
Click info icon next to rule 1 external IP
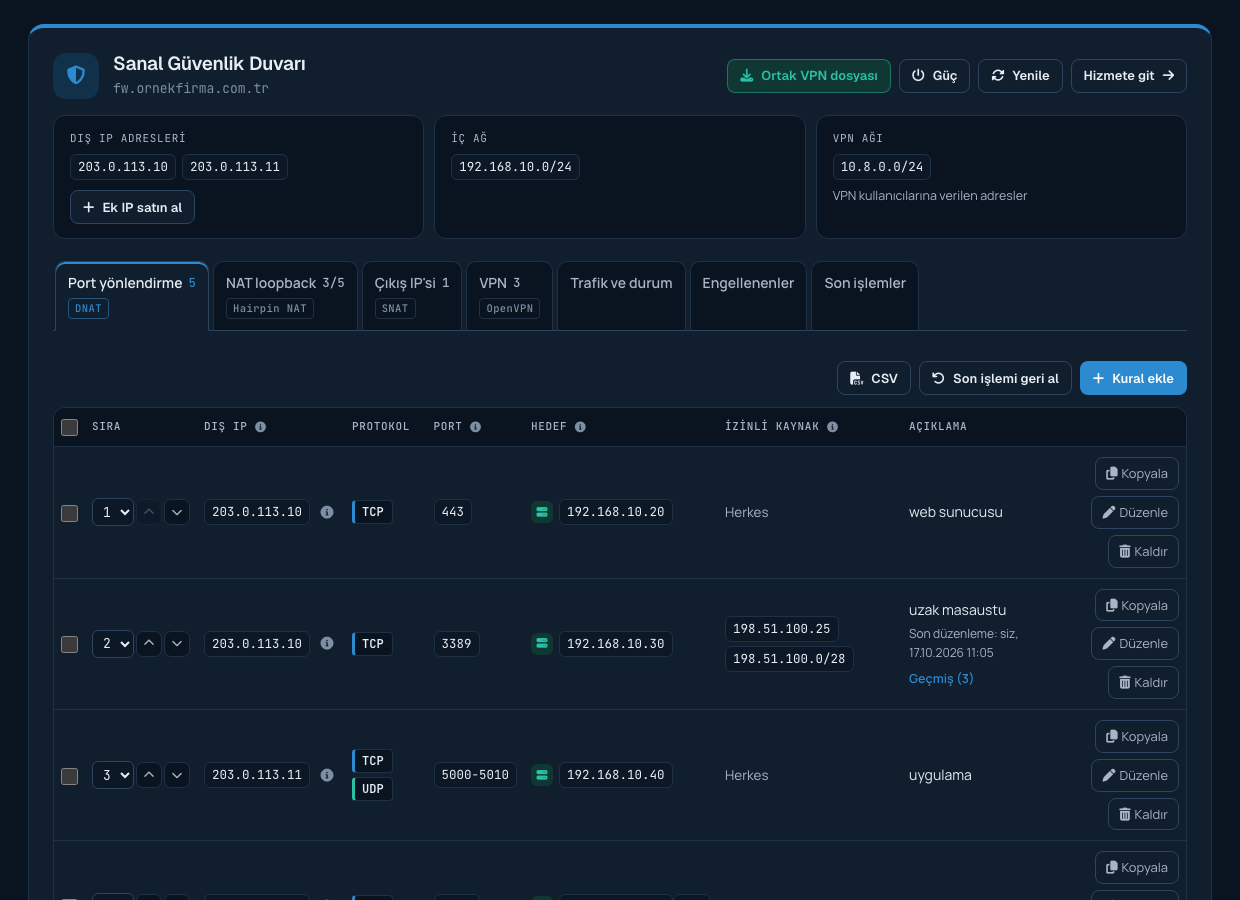pyautogui.click(x=327, y=512)
